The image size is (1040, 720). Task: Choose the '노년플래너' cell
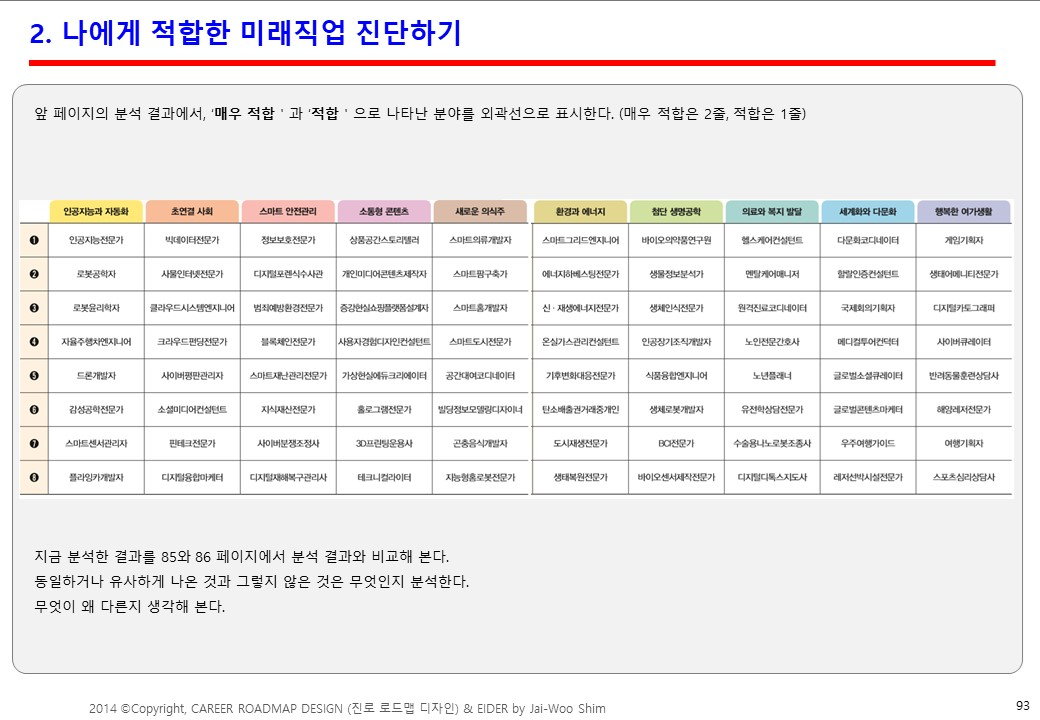(772, 375)
